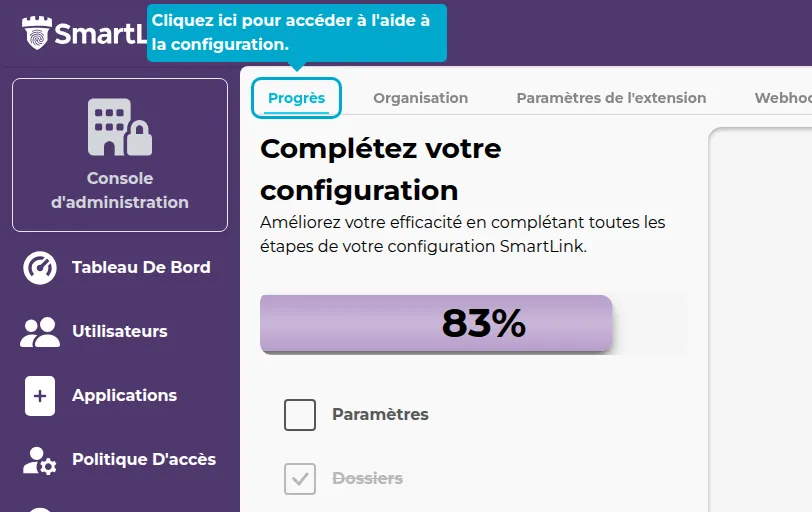This screenshot has width=812, height=512.
Task: Click the Politique D'accès user-gear icon
Action: click(x=40, y=460)
